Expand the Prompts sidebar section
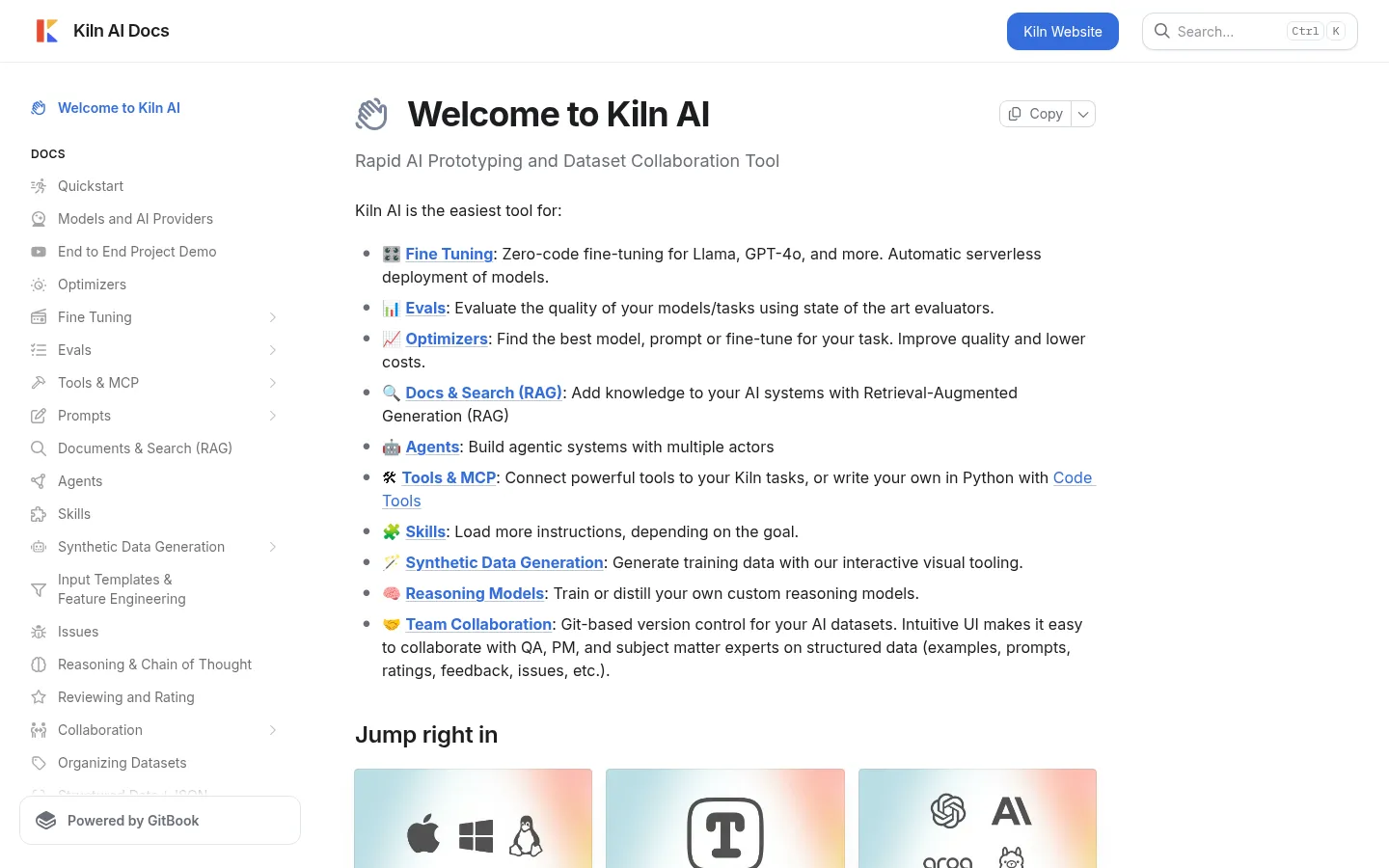This screenshot has height=868, width=1389. [273, 416]
